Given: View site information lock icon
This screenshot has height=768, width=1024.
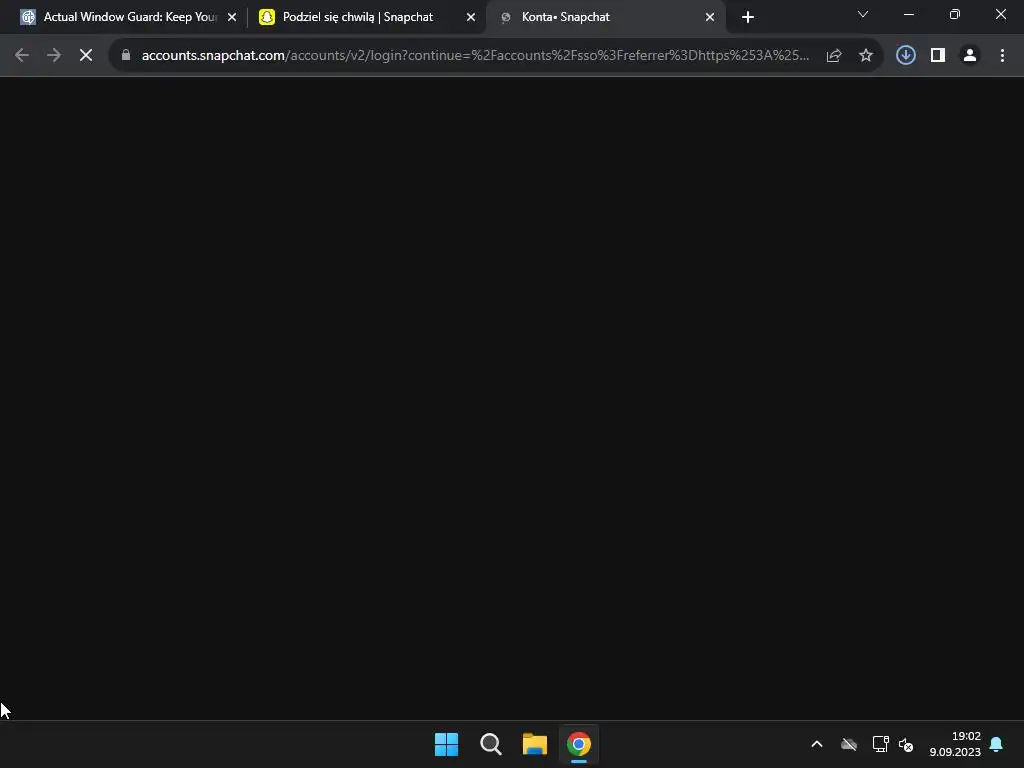Looking at the screenshot, I should click(x=126, y=56).
